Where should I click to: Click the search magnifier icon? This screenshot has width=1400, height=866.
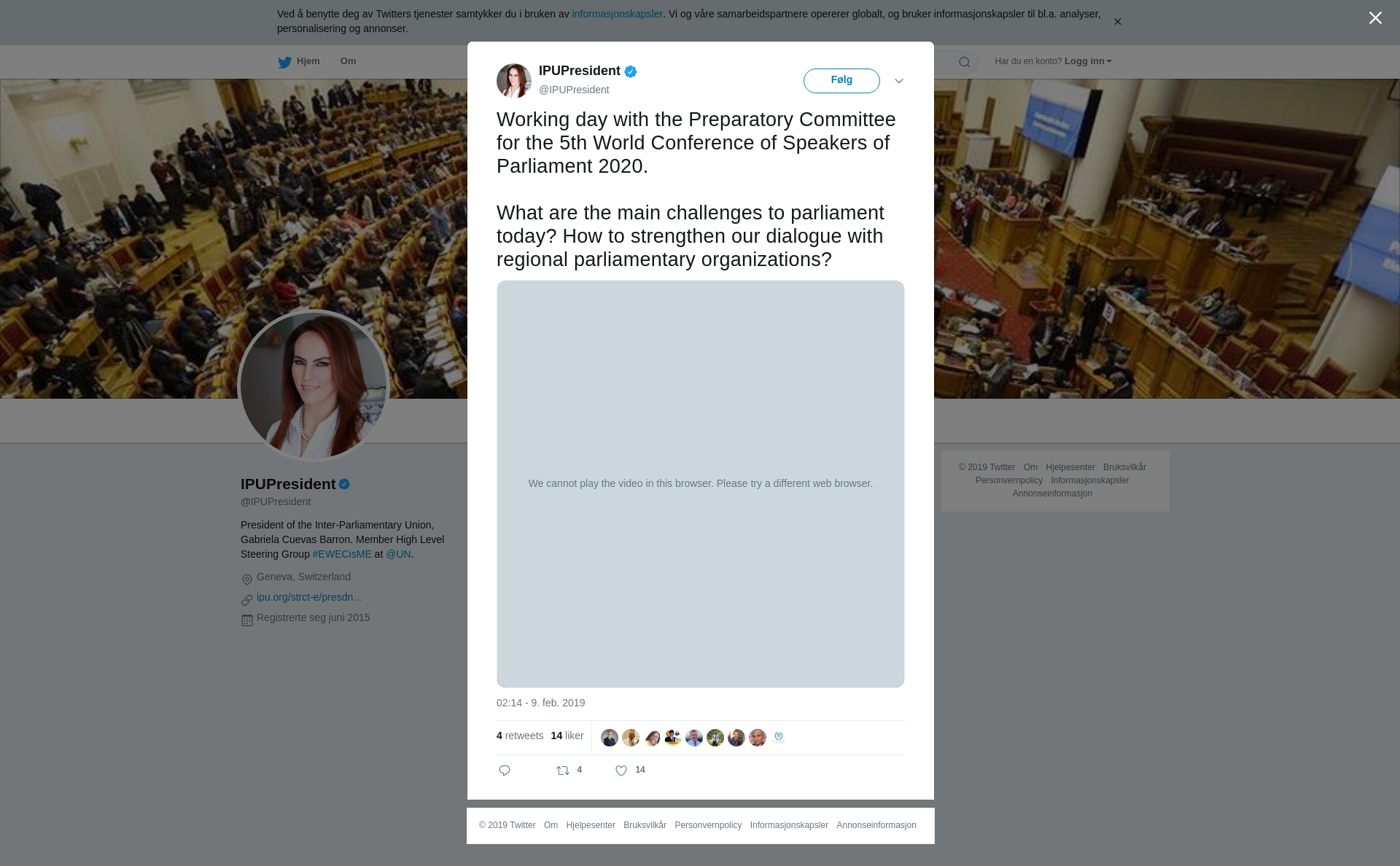(x=965, y=62)
